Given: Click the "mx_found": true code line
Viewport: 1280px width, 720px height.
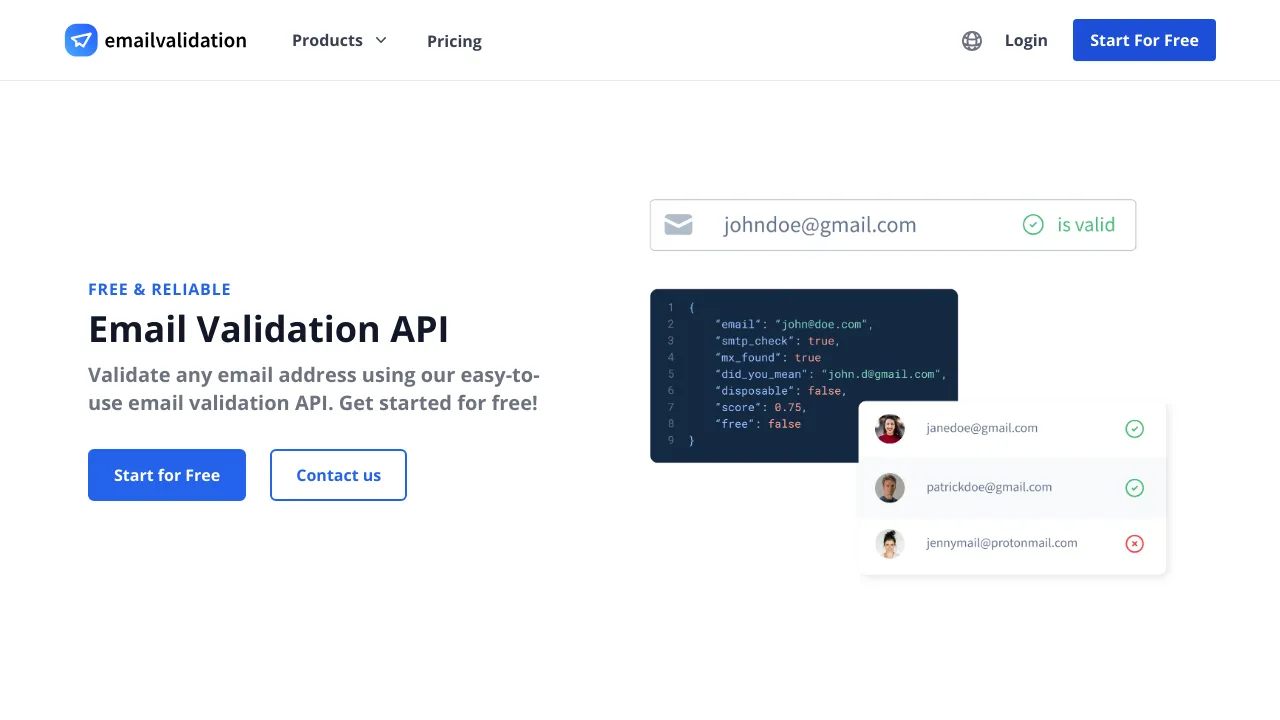Looking at the screenshot, I should coord(768,357).
